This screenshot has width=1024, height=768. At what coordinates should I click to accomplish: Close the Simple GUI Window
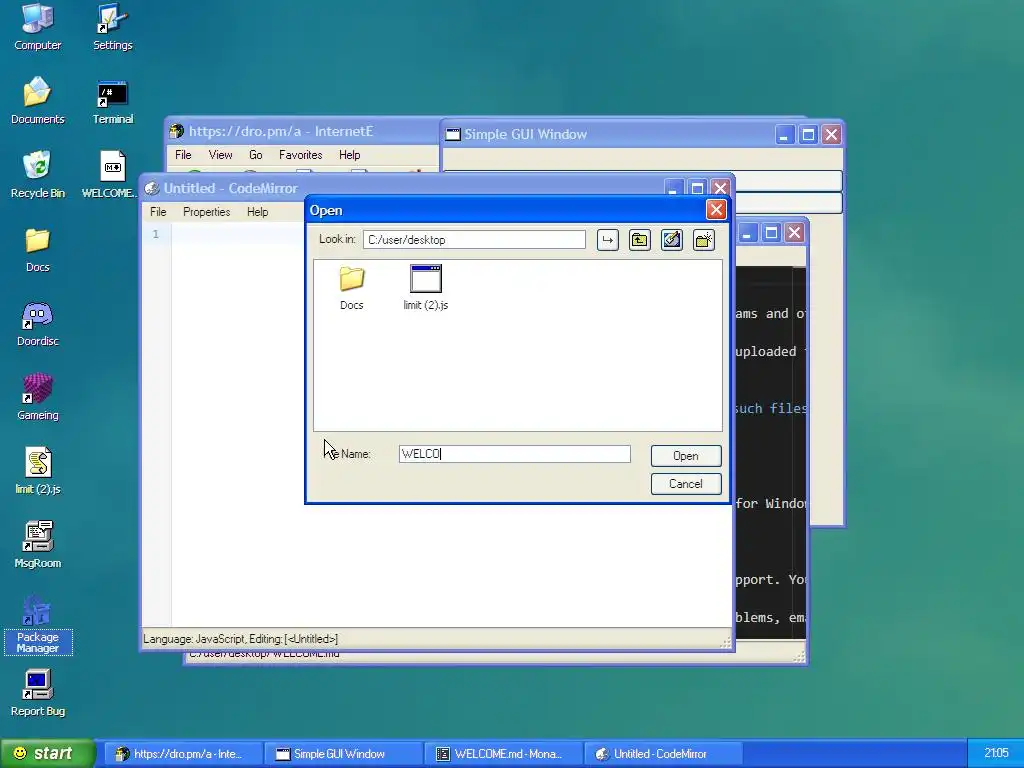[831, 135]
